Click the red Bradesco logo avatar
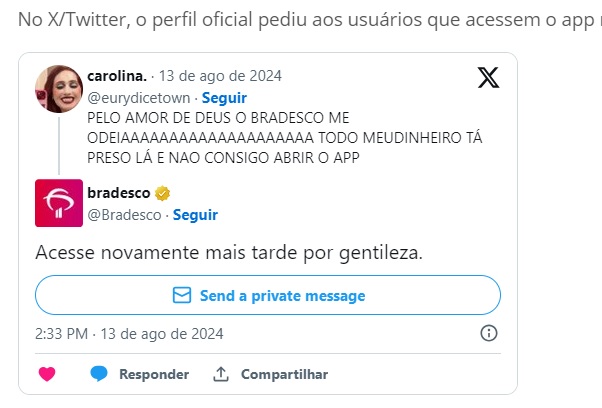This screenshot has width=602, height=408. click(59, 203)
